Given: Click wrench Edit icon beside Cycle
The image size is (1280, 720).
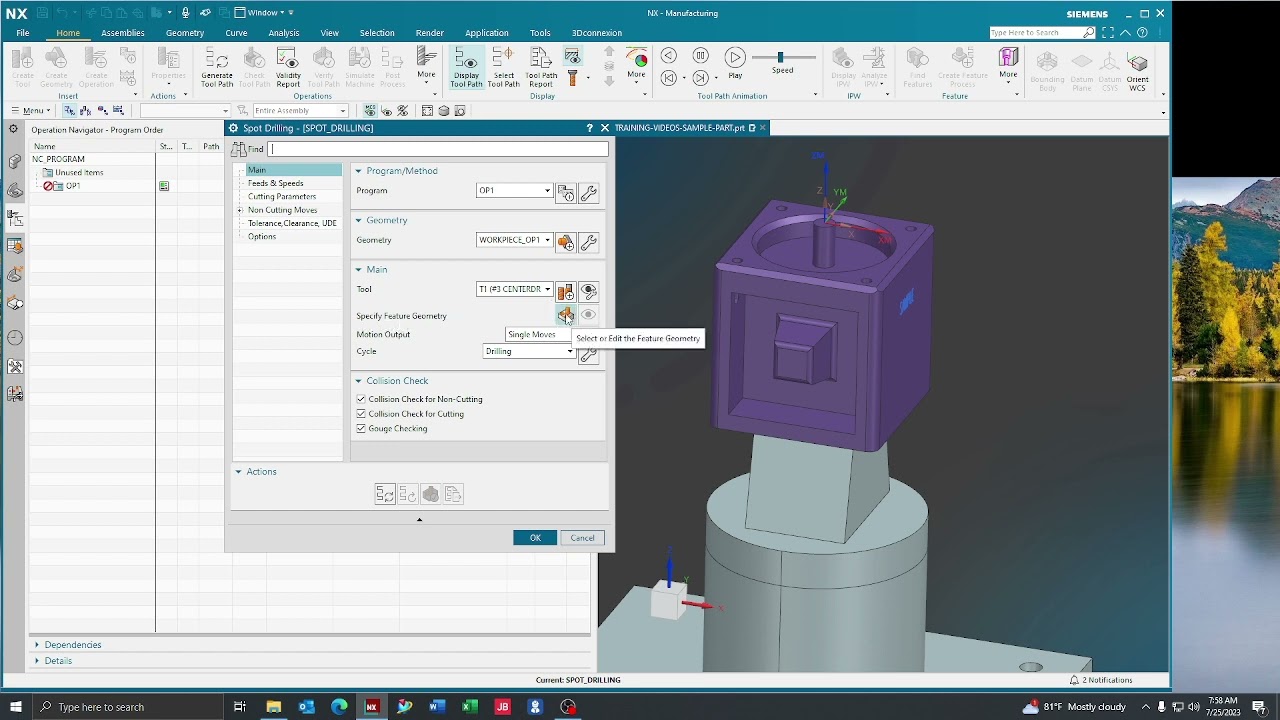Looking at the screenshot, I should 588,355.
